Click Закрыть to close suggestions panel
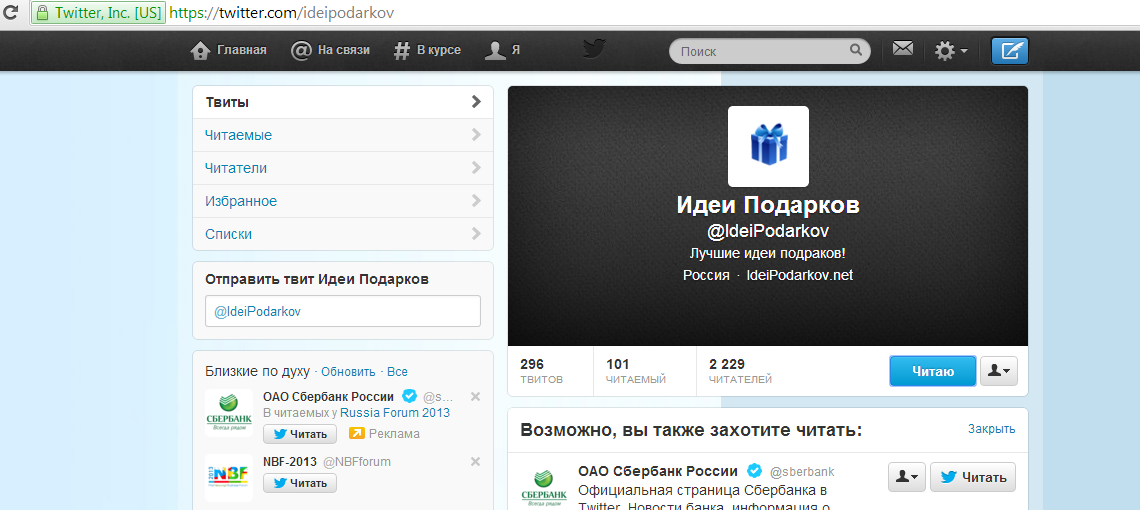This screenshot has width=1140, height=510. pyautogui.click(x=991, y=429)
